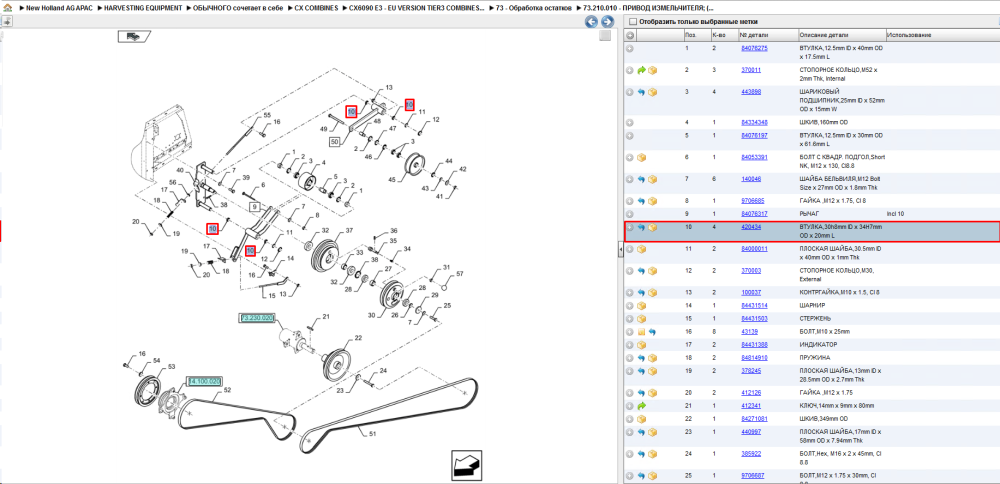The width and height of the screenshot is (1000, 484).
Task: Select row text 'ИНДИКАТОР'
Action: (816, 344)
